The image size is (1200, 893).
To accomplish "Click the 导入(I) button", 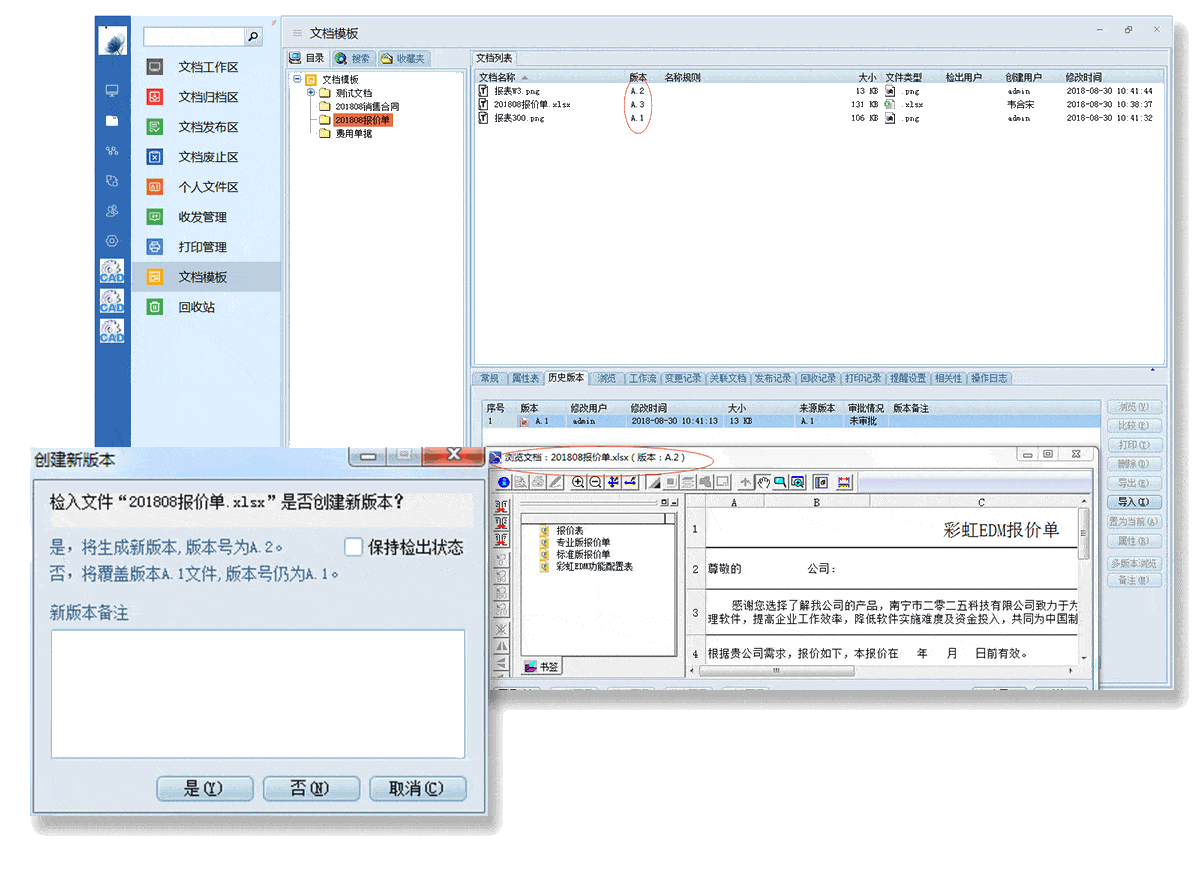I will point(1134,502).
